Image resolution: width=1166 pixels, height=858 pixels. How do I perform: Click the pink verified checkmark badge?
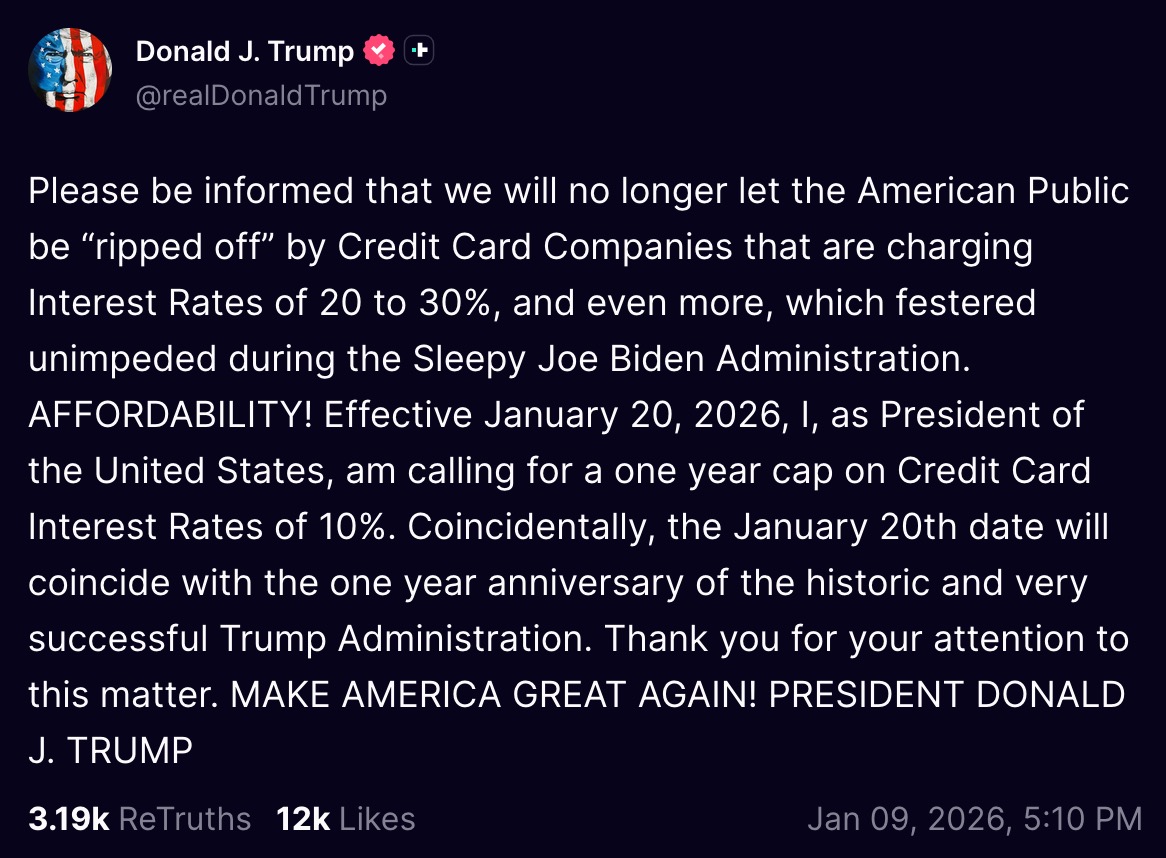(377, 50)
